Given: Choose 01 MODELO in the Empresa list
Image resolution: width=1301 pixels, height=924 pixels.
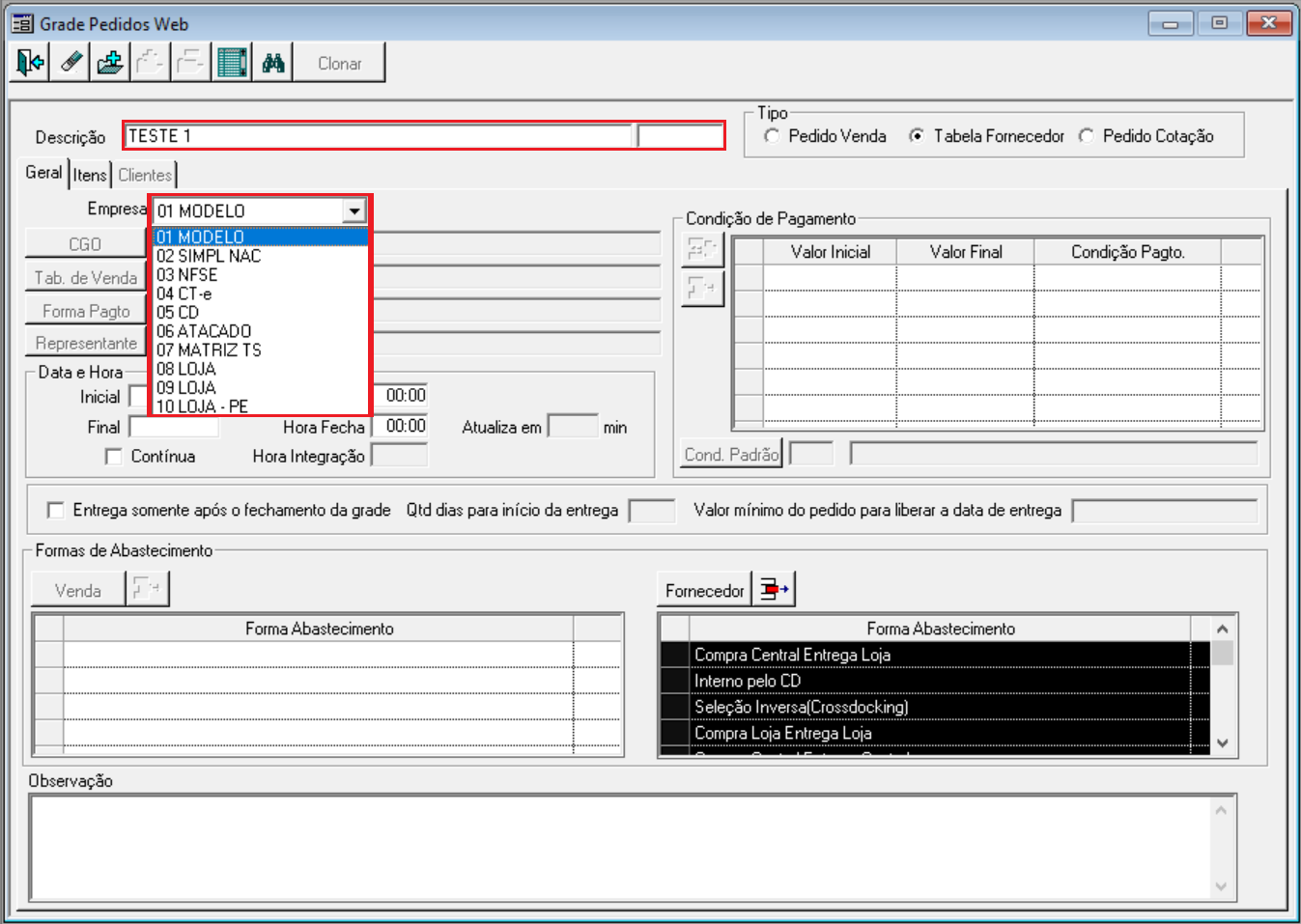Looking at the screenshot, I should [261, 237].
